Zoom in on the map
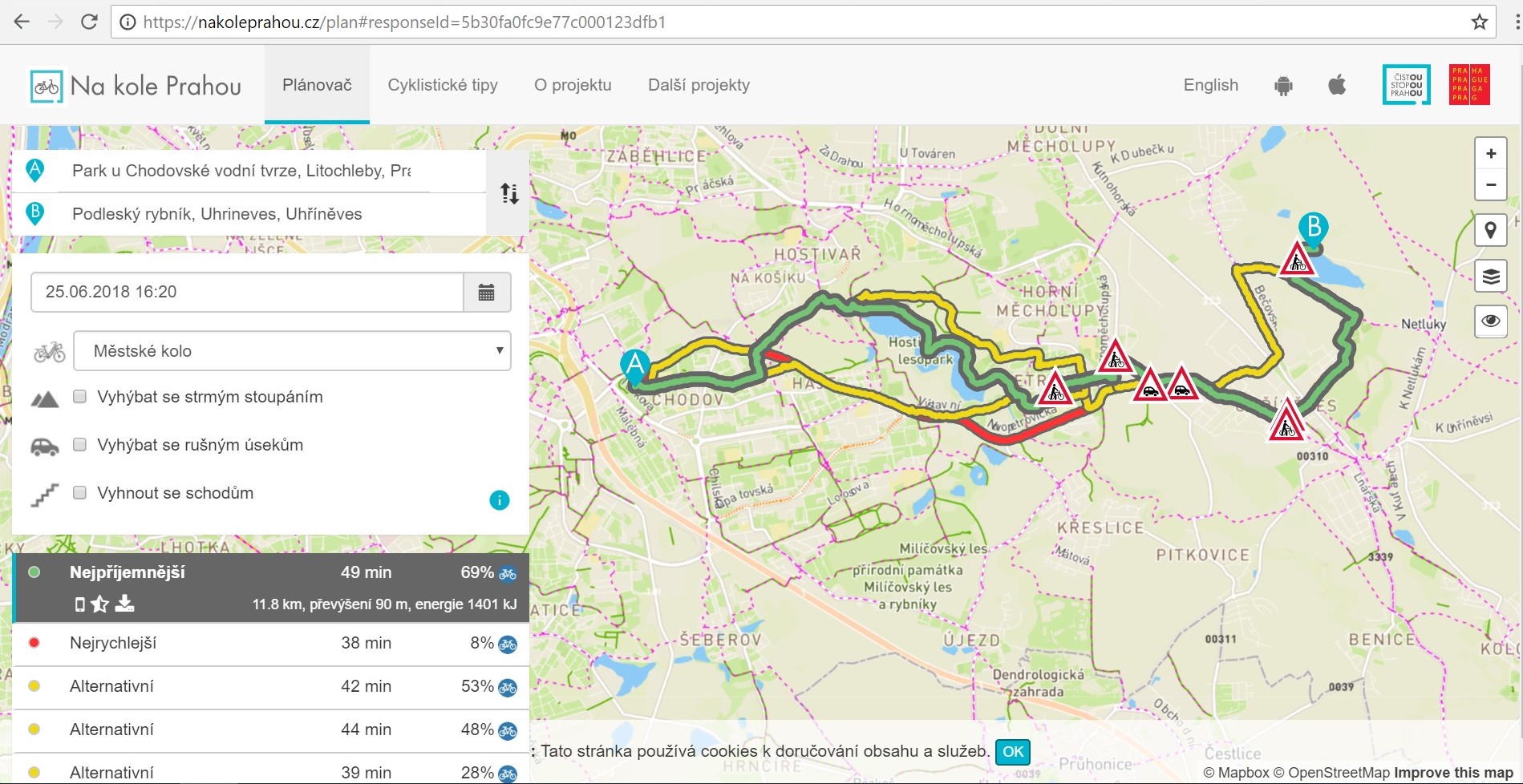Image resolution: width=1523 pixels, height=784 pixels. click(x=1490, y=154)
